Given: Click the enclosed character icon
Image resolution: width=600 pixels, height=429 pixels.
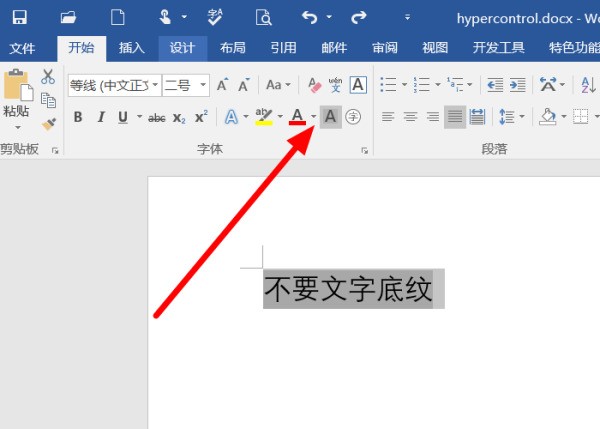Looking at the screenshot, I should [x=353, y=117].
